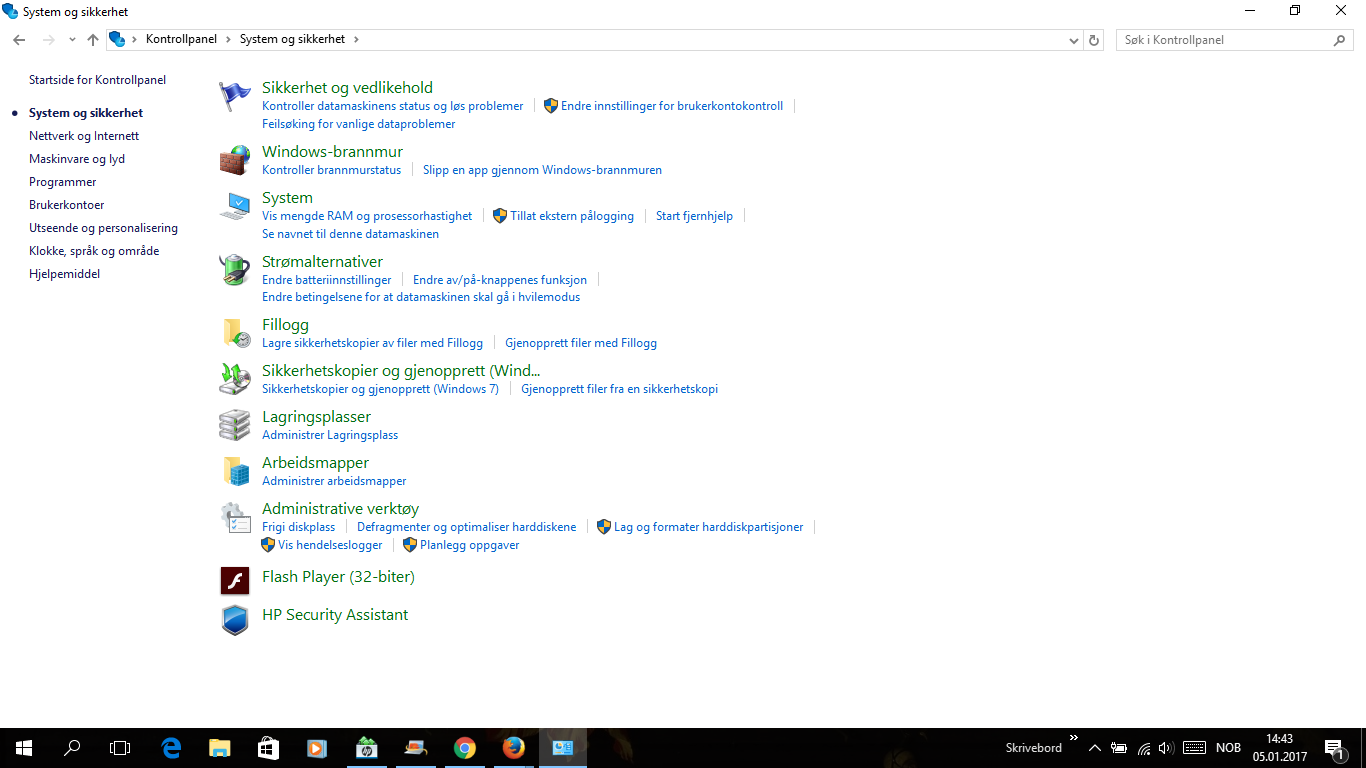
Task: Launch Microsoft Edge from taskbar
Action: coord(171,748)
